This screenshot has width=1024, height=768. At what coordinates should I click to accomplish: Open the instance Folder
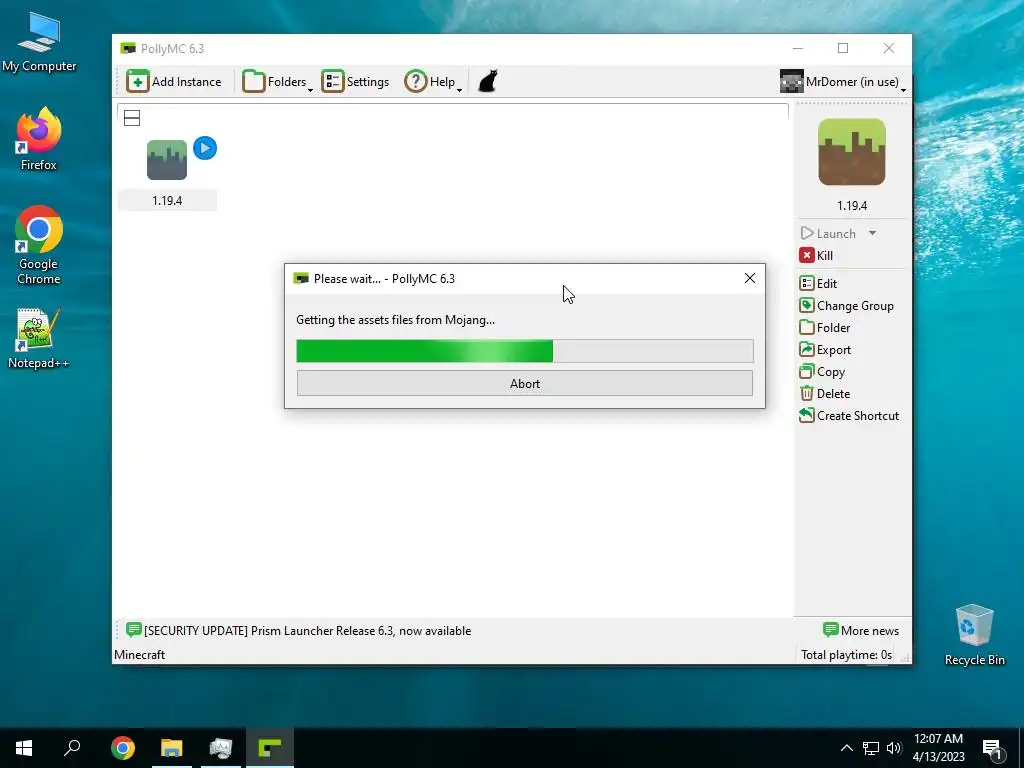[825, 328]
